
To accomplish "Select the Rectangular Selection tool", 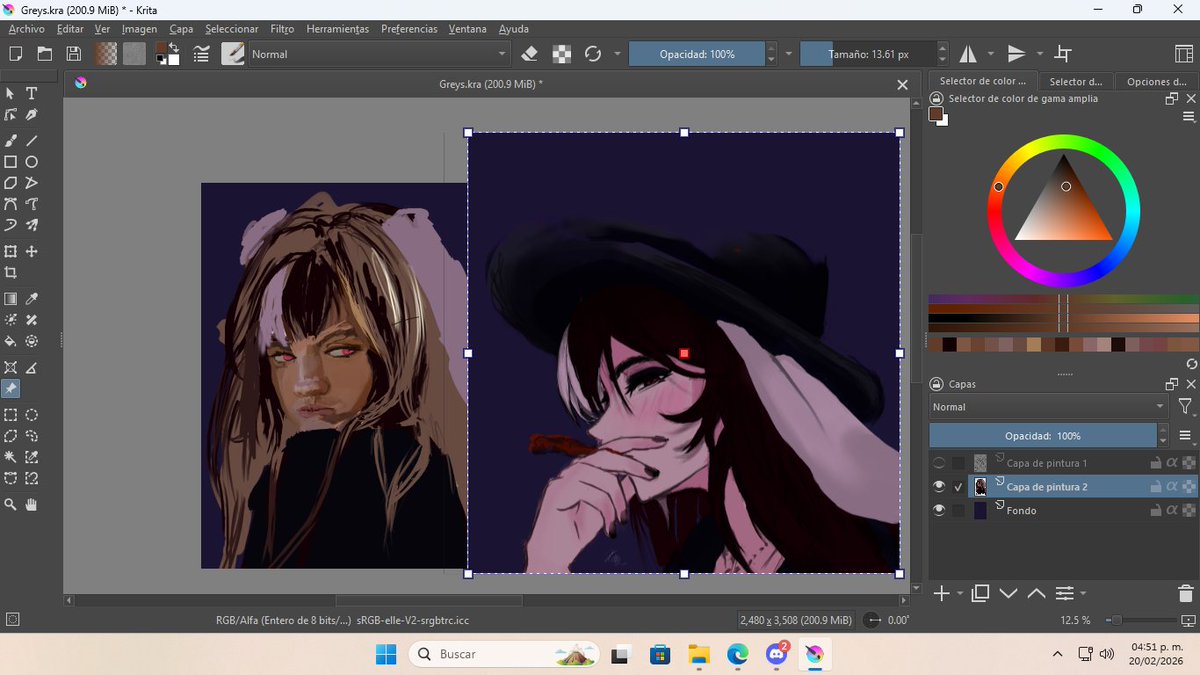I will (10, 415).
